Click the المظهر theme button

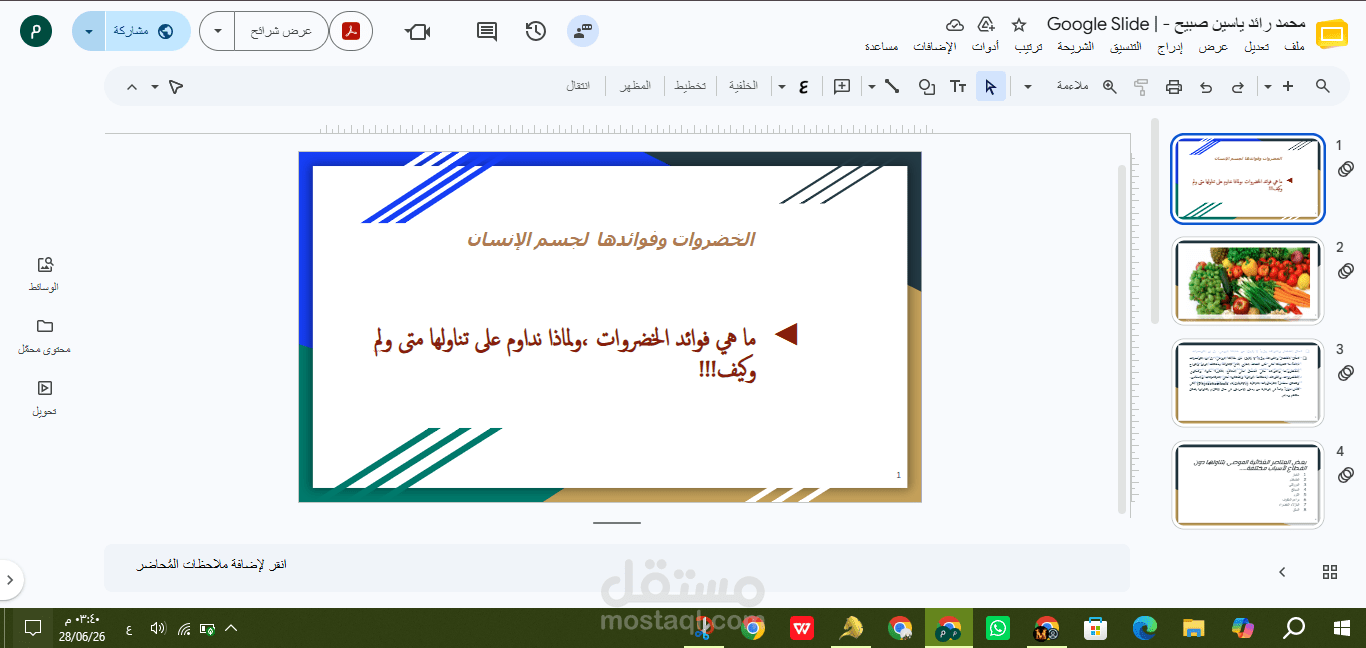tap(636, 86)
